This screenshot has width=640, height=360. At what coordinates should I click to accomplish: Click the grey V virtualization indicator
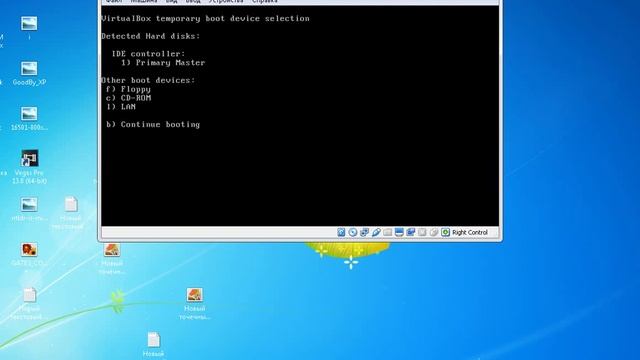422,232
